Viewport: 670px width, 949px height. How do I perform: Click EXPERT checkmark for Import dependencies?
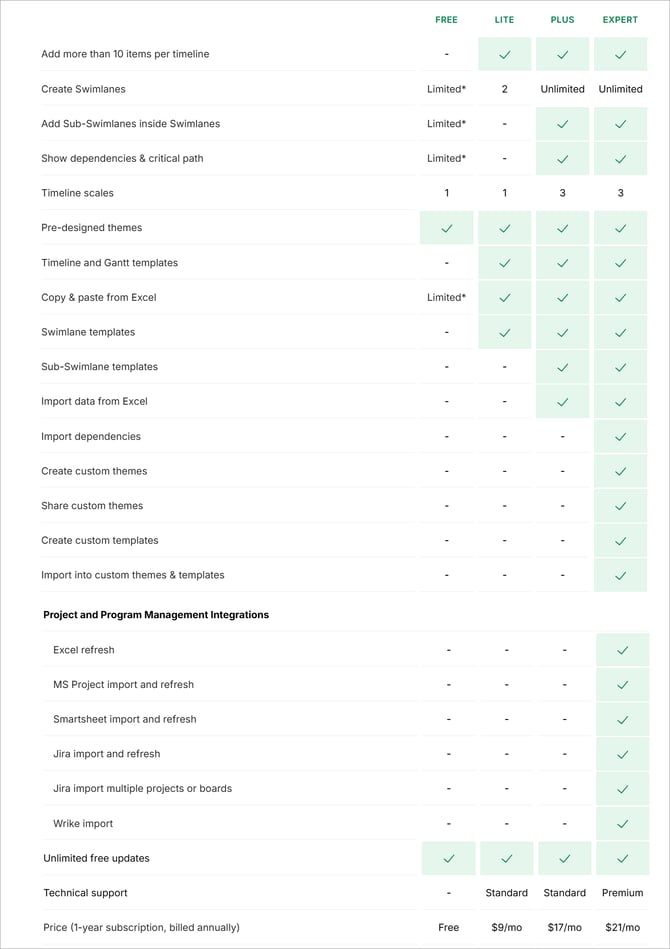pos(620,436)
